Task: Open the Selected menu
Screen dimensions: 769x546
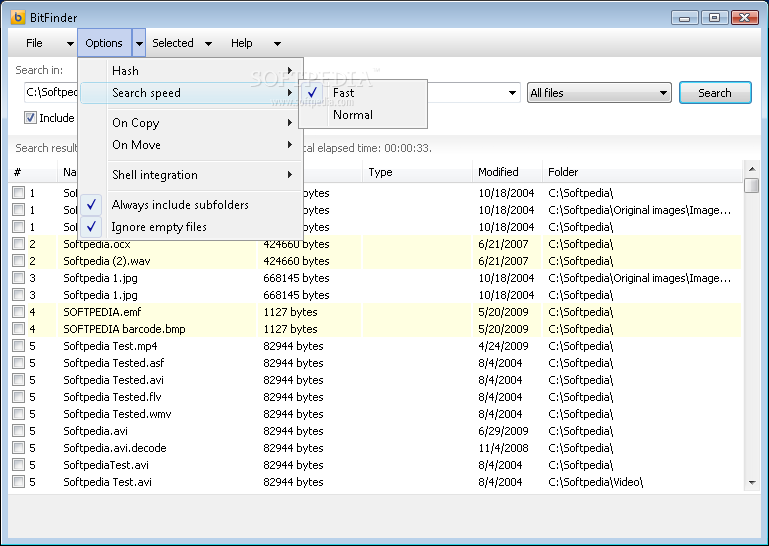Action: tap(173, 43)
